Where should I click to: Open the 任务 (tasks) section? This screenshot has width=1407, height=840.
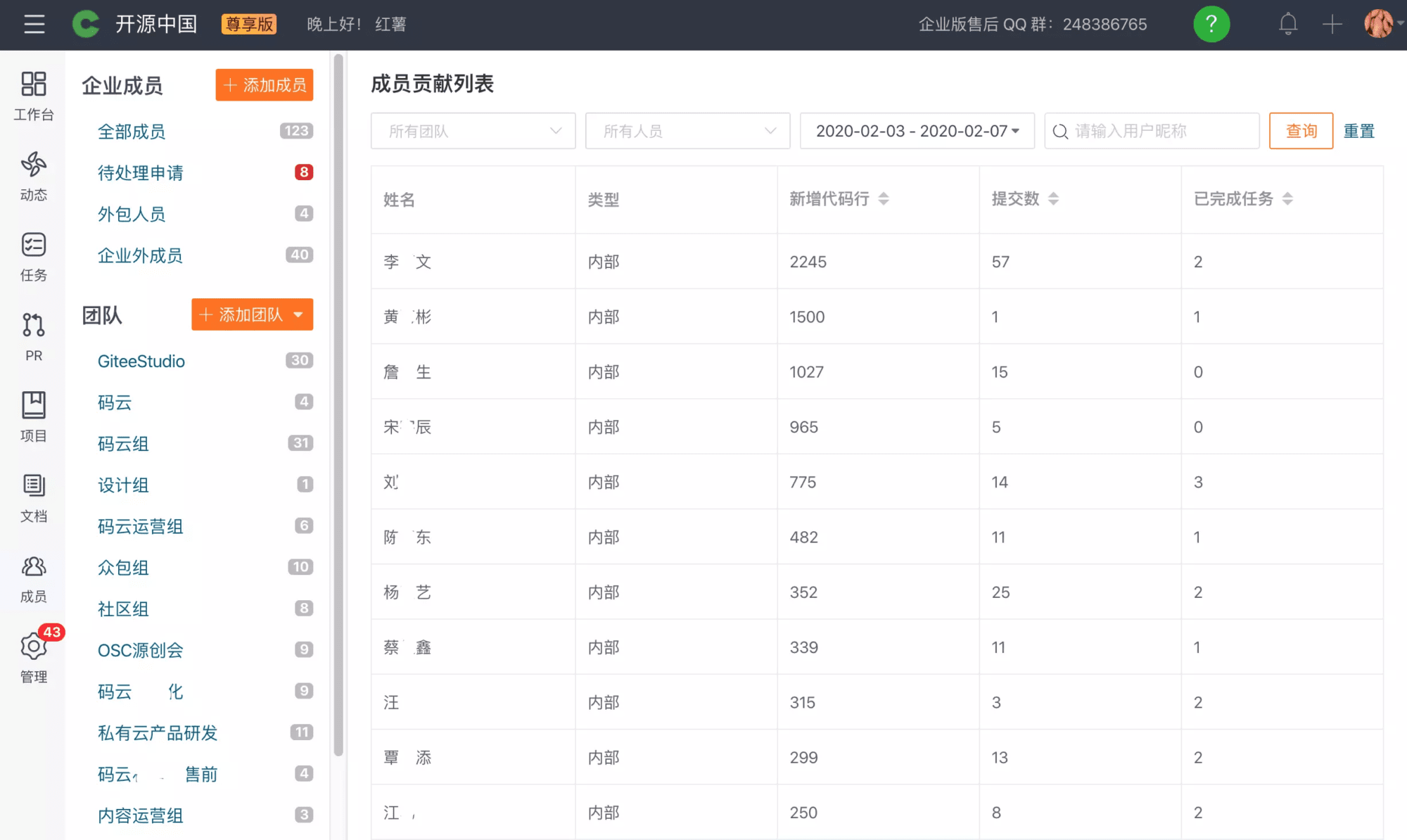pyautogui.click(x=33, y=257)
